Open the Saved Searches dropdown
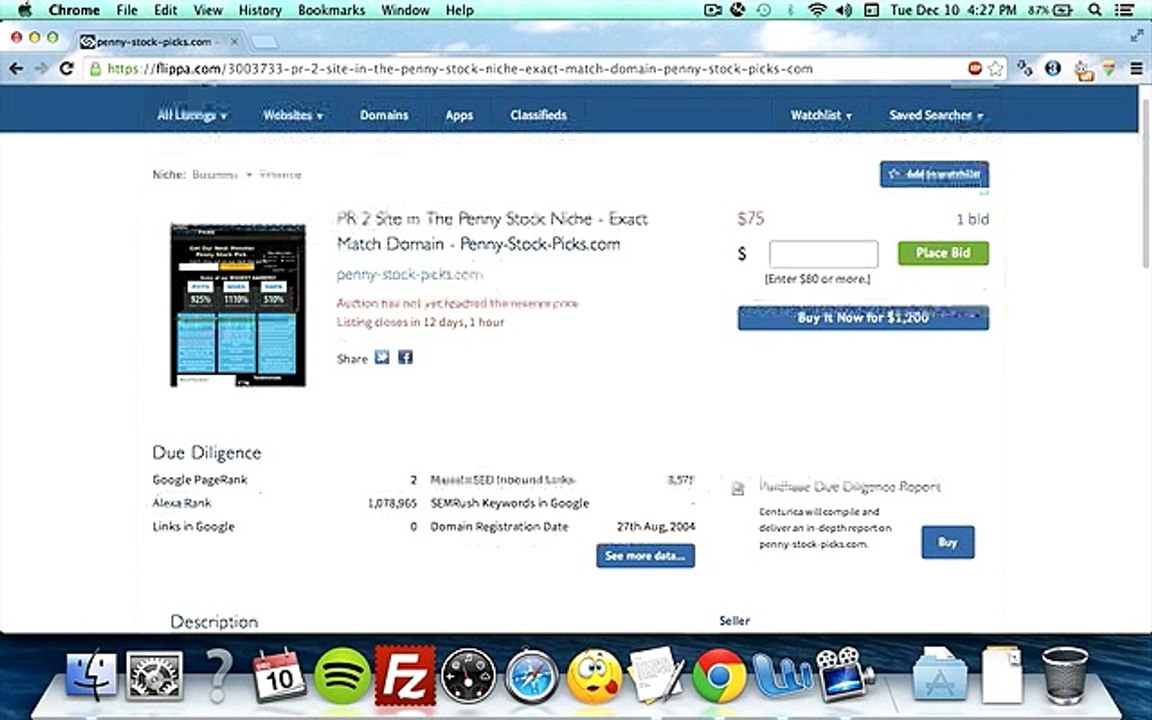 click(x=935, y=115)
